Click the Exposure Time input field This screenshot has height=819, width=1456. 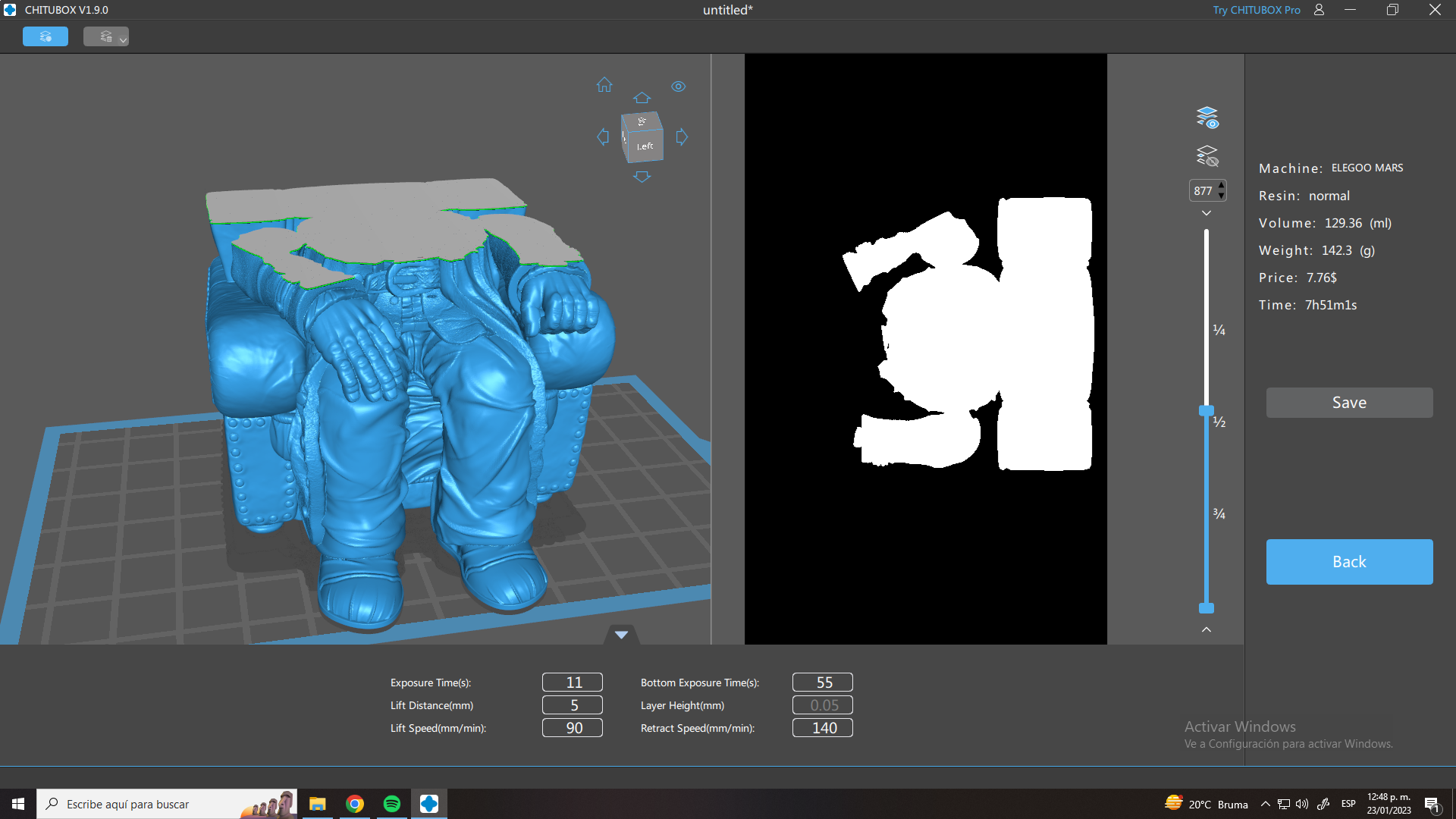[573, 682]
